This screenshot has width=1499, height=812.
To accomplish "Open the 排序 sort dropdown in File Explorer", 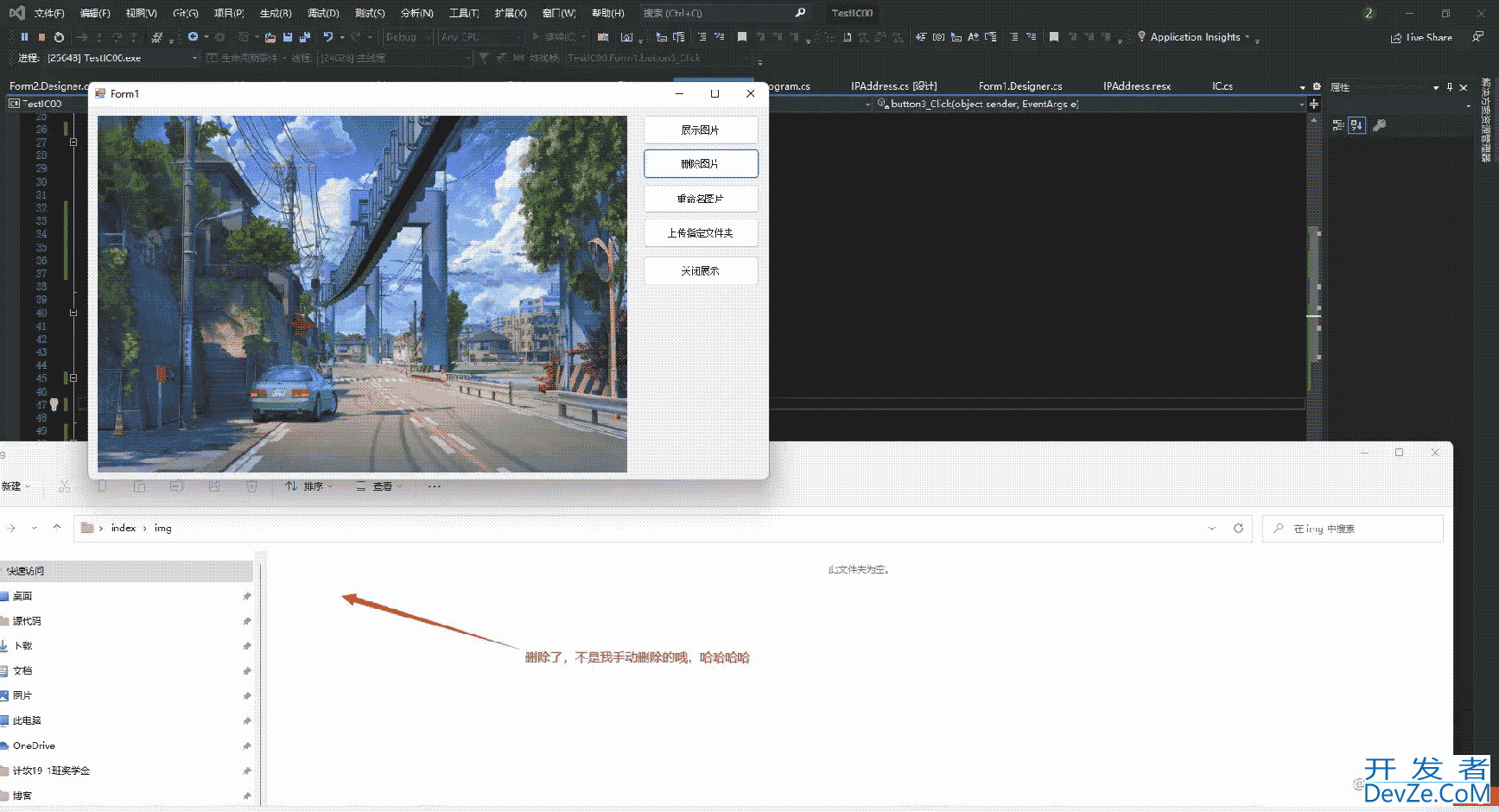I will [x=308, y=486].
